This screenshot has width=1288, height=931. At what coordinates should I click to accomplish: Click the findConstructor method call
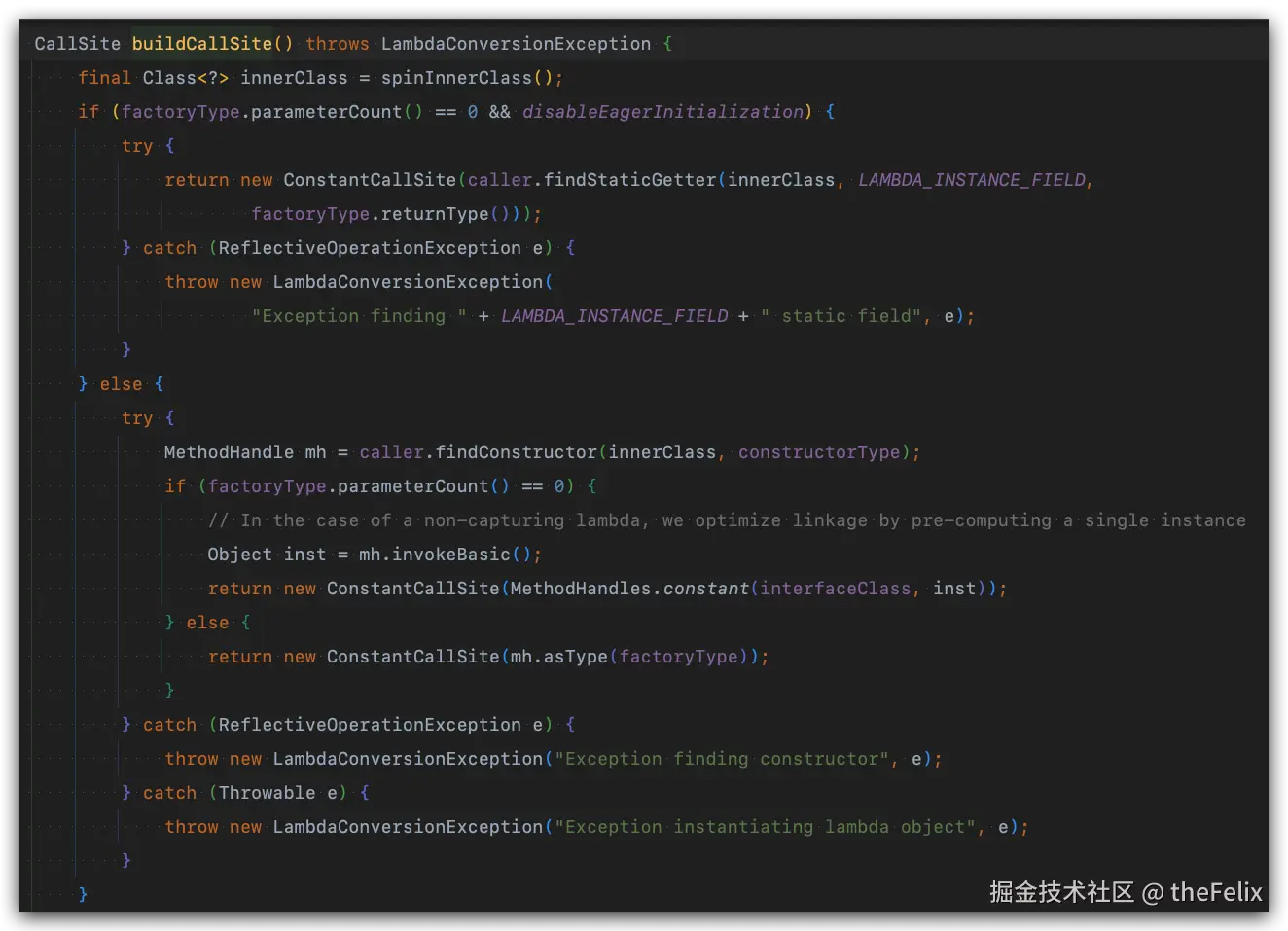pyautogui.click(x=516, y=452)
